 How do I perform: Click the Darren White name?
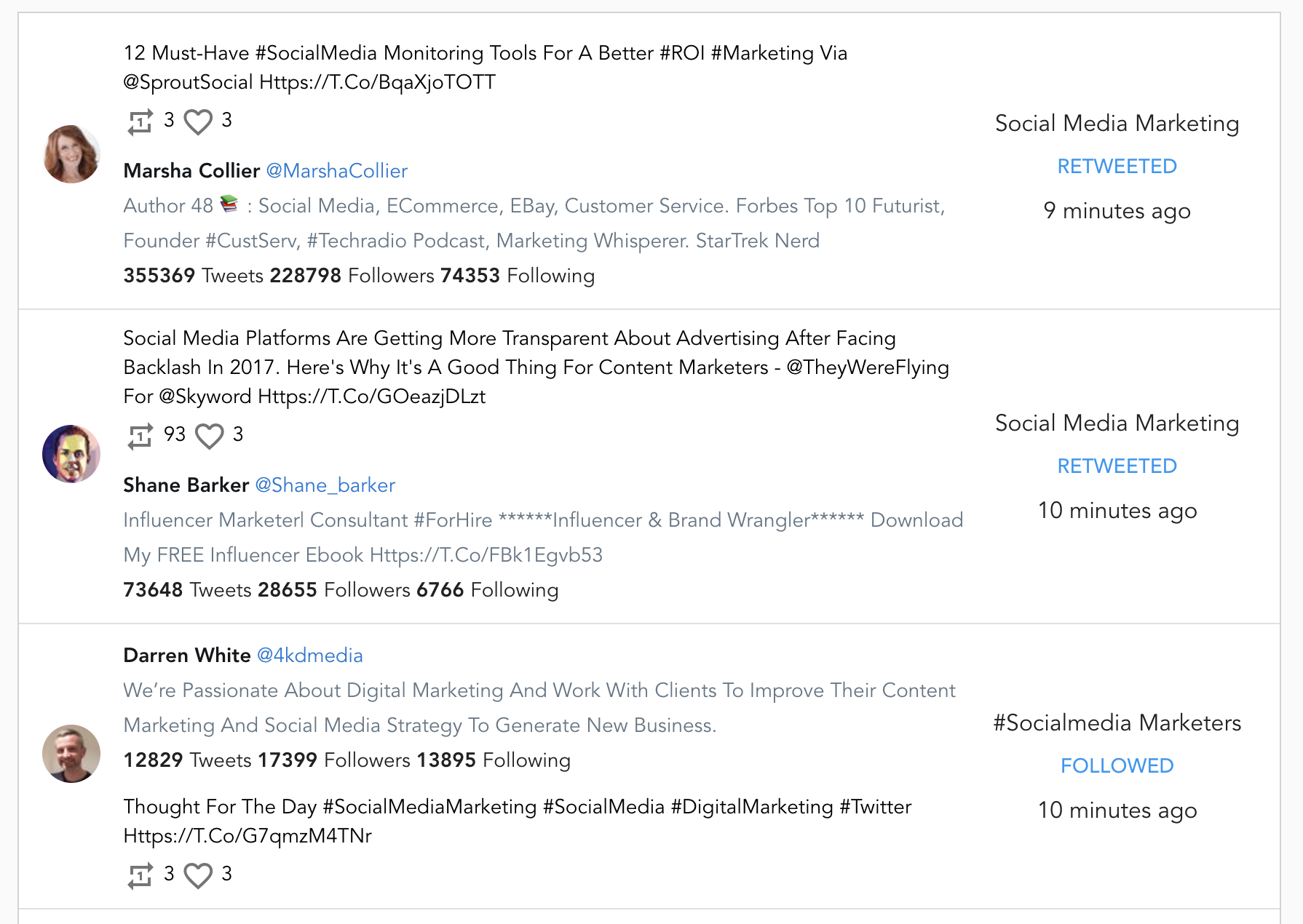pos(187,656)
